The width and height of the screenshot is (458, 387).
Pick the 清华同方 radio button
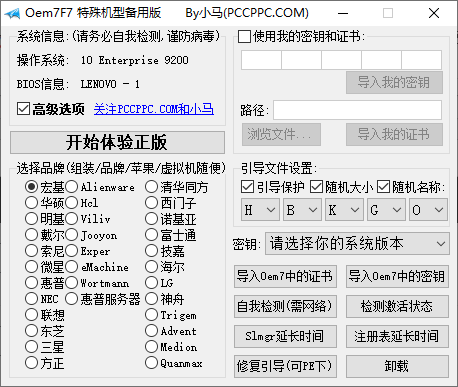[151, 187]
